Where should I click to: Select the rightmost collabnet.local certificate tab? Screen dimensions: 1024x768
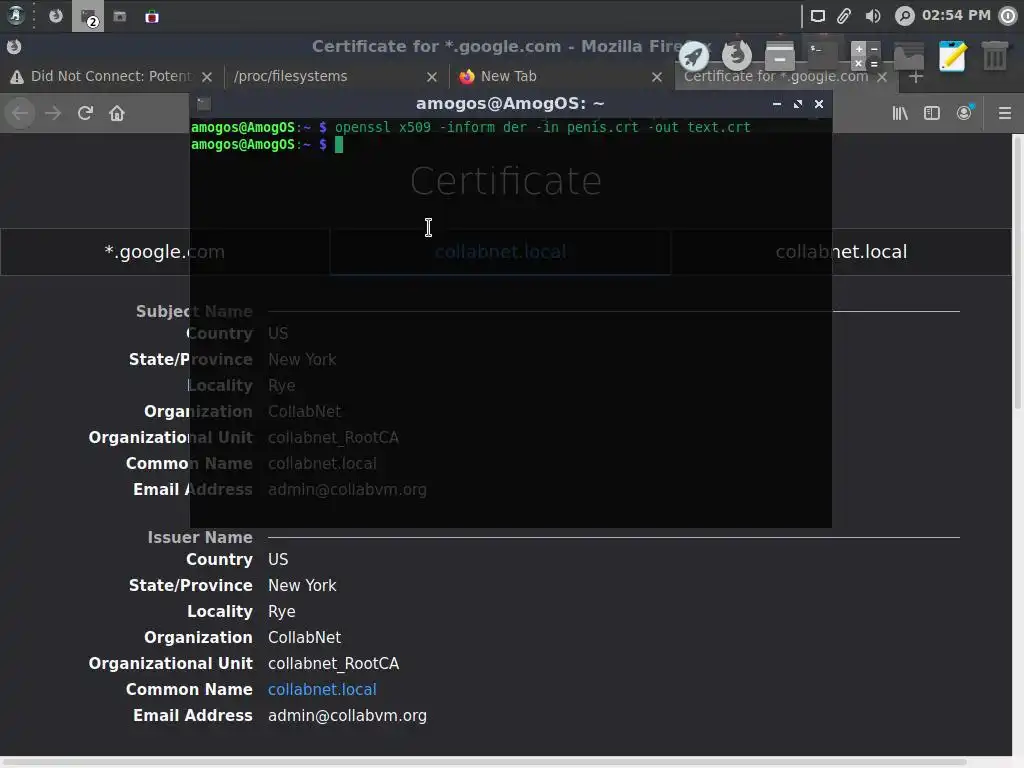[841, 251]
